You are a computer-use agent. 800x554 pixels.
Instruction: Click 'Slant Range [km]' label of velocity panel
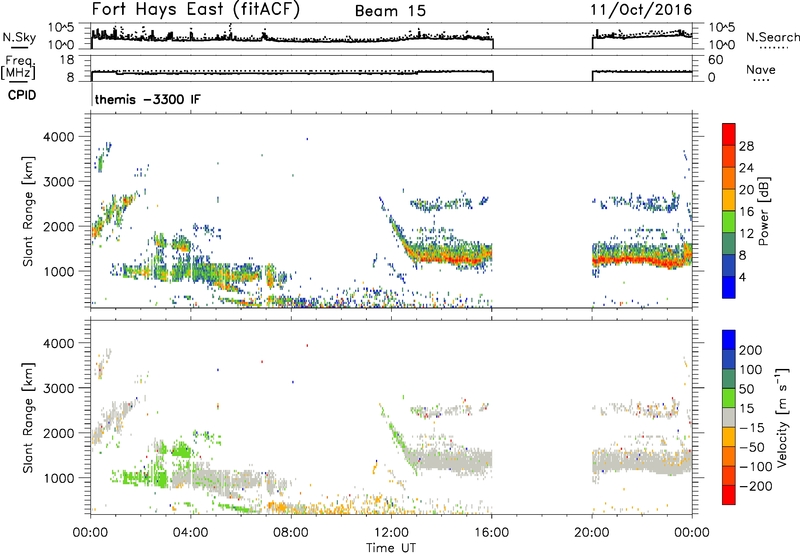(28, 417)
